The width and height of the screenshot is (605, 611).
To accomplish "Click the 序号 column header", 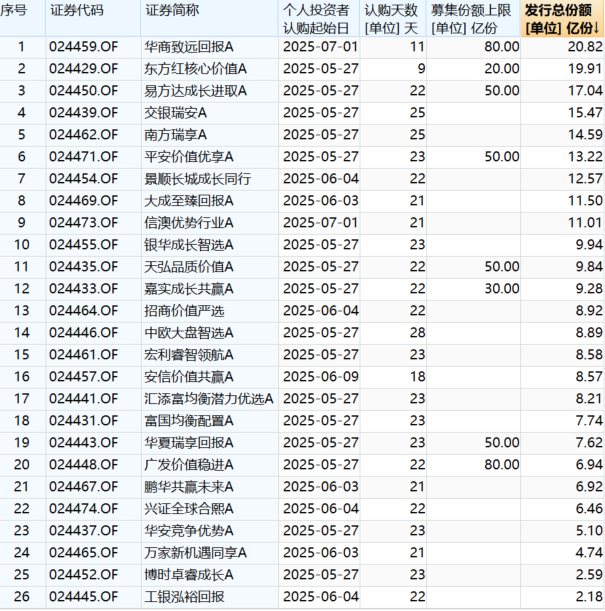I will pos(23,18).
